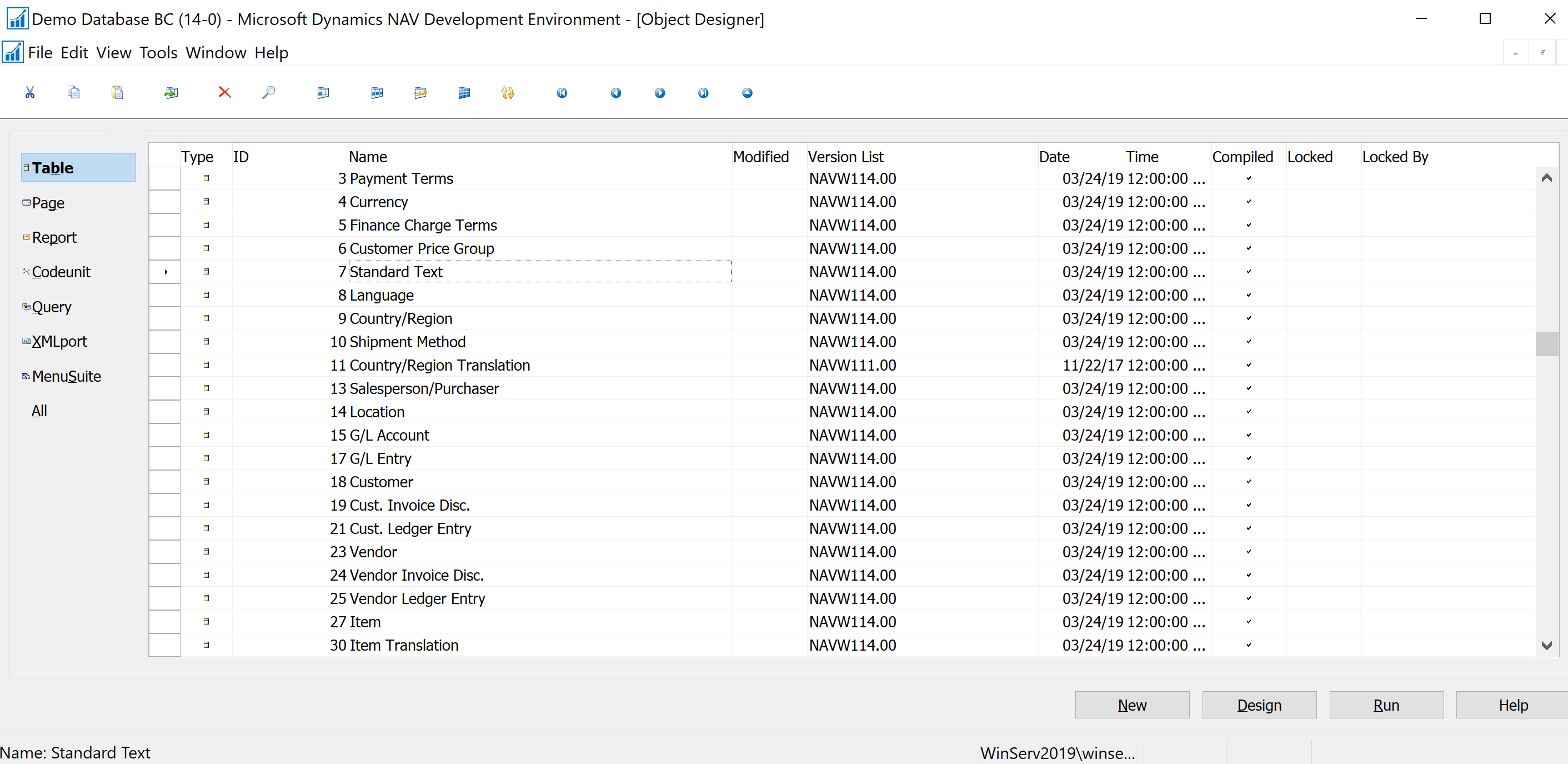Click the scrollbar down arrow
This screenshot has height=764, width=1568.
tap(1546, 645)
